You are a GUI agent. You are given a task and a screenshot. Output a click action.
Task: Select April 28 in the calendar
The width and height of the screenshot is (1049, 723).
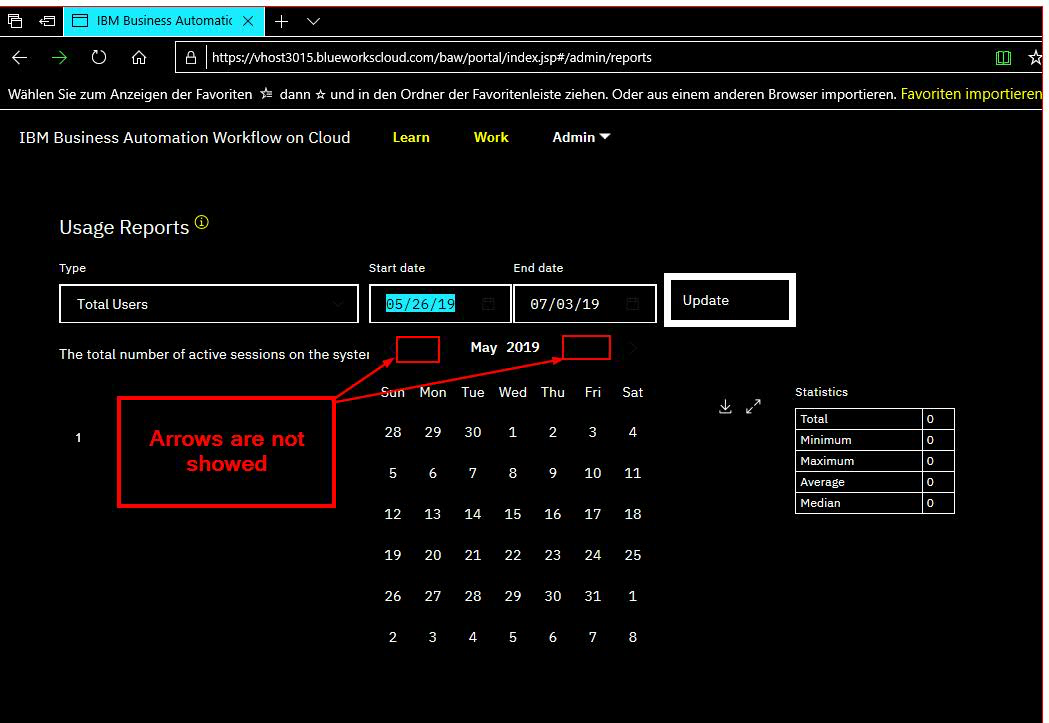[393, 432]
